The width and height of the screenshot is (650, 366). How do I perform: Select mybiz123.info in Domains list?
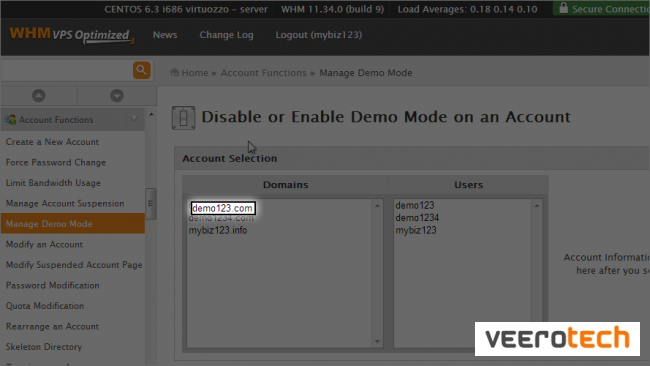218,230
